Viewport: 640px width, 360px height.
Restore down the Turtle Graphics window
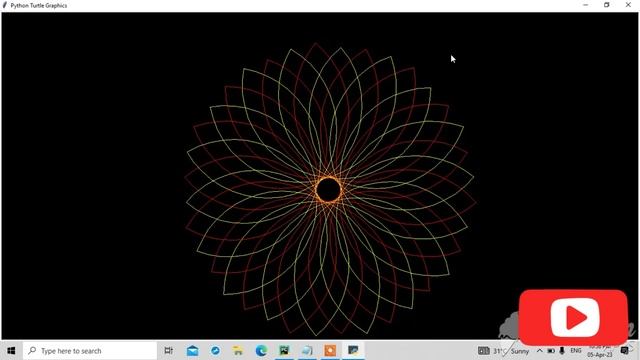tap(607, 5)
